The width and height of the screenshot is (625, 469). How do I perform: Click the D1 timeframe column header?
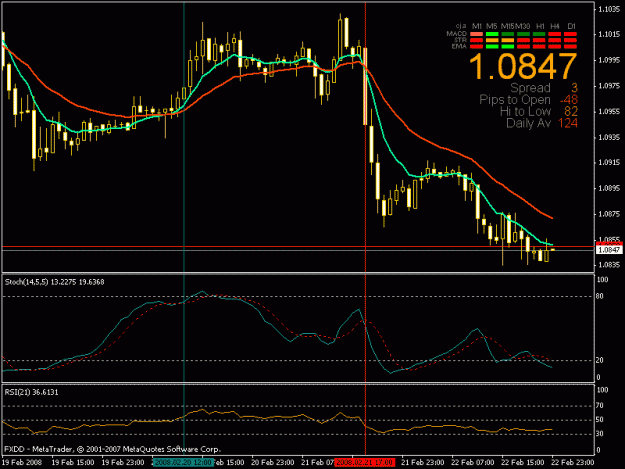[x=572, y=26]
